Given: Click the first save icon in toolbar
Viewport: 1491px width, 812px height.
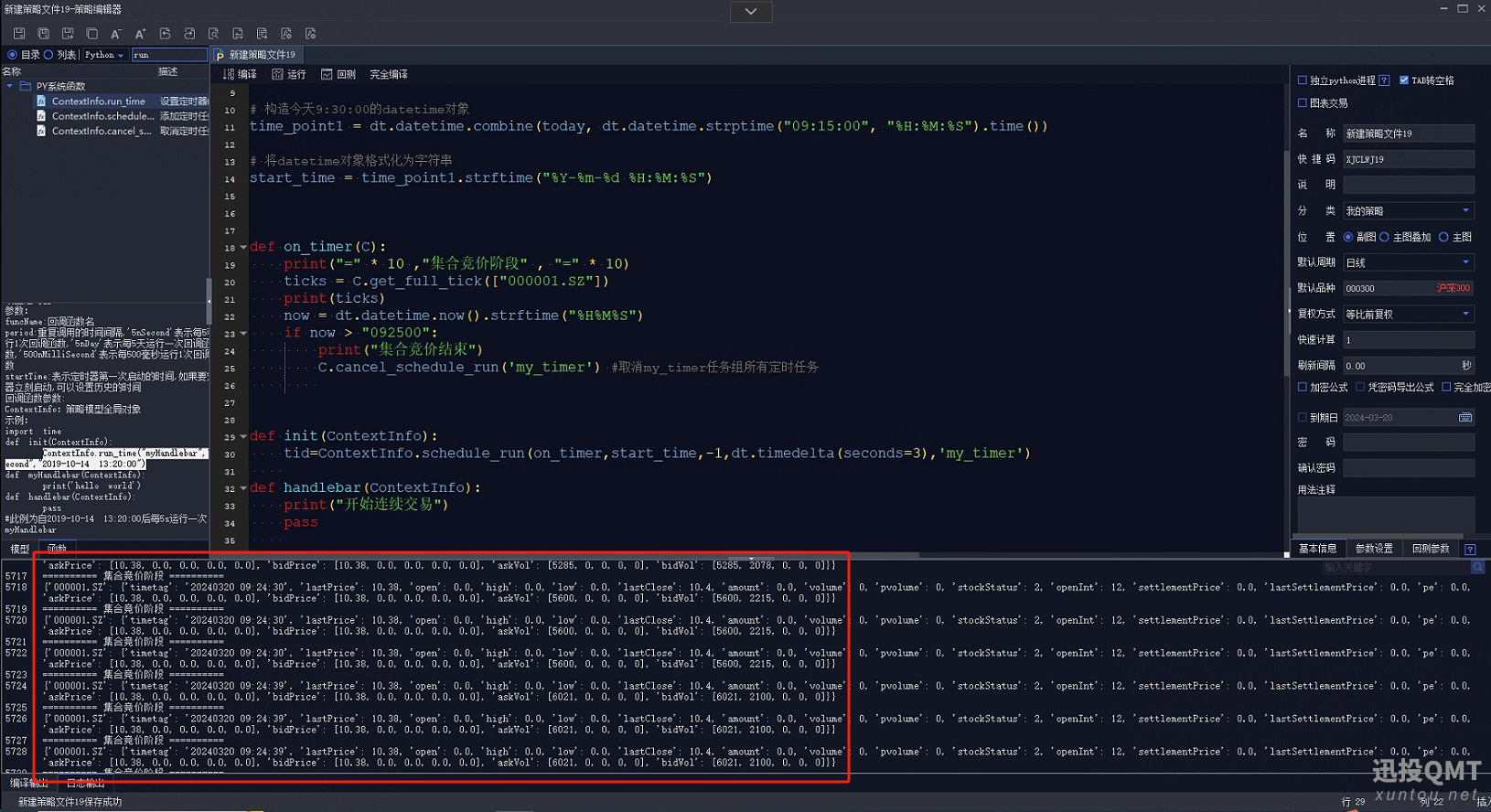Looking at the screenshot, I should (18, 34).
